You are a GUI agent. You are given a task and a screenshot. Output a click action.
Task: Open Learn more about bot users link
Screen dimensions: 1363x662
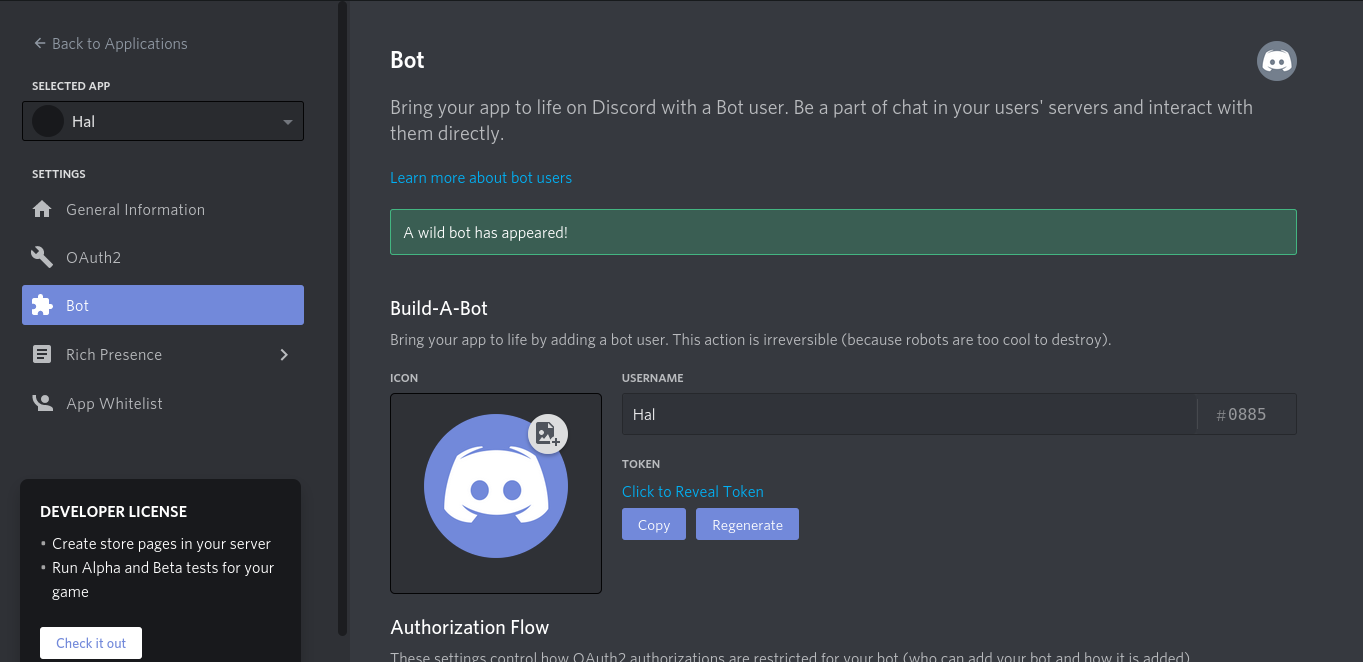click(481, 177)
